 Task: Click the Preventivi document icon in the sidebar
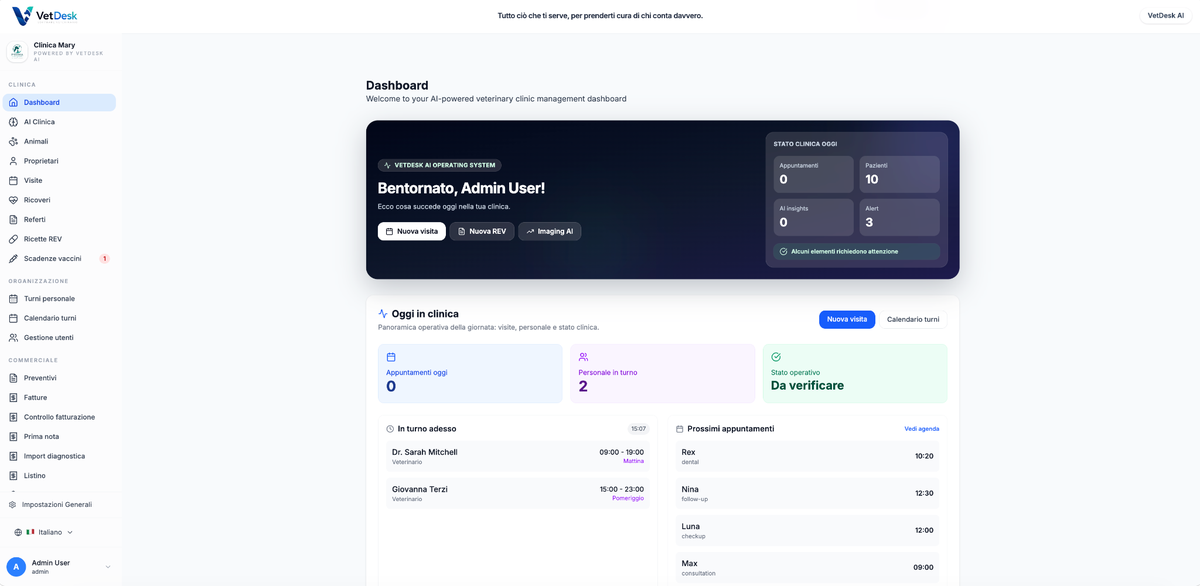coord(13,378)
